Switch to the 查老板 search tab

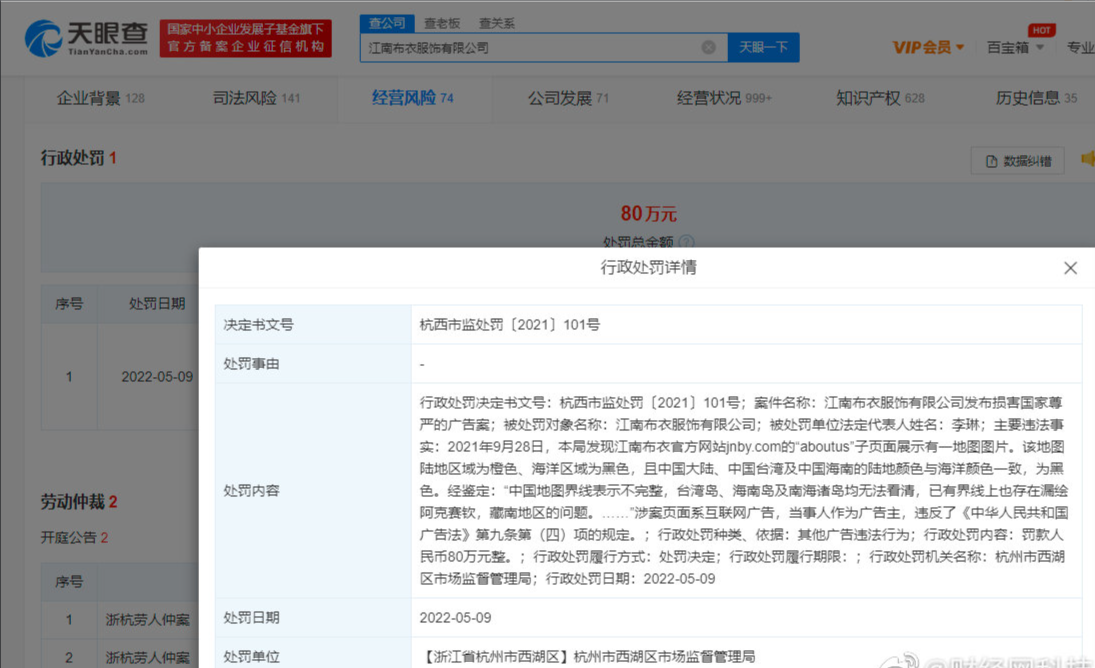442,24
